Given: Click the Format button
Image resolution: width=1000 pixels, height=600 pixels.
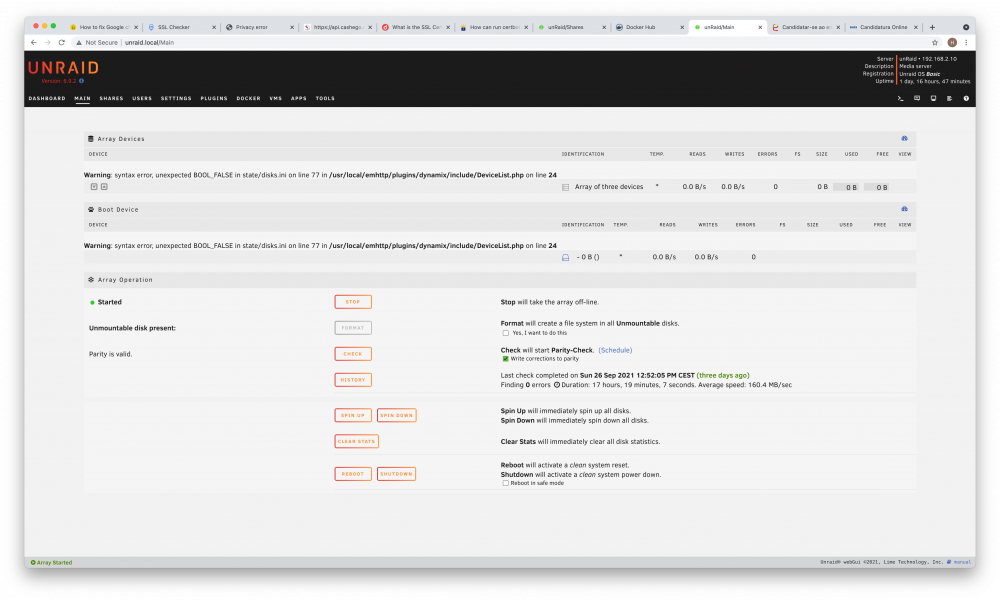Looking at the screenshot, I should tap(353, 328).
